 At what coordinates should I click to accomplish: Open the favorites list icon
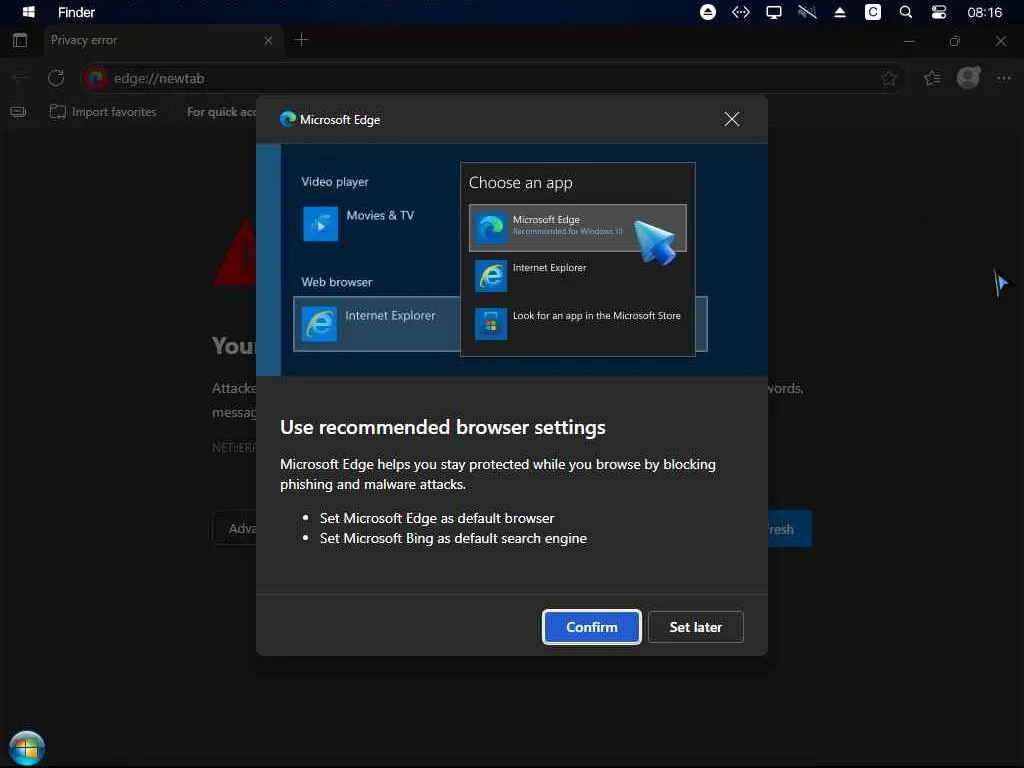point(932,78)
